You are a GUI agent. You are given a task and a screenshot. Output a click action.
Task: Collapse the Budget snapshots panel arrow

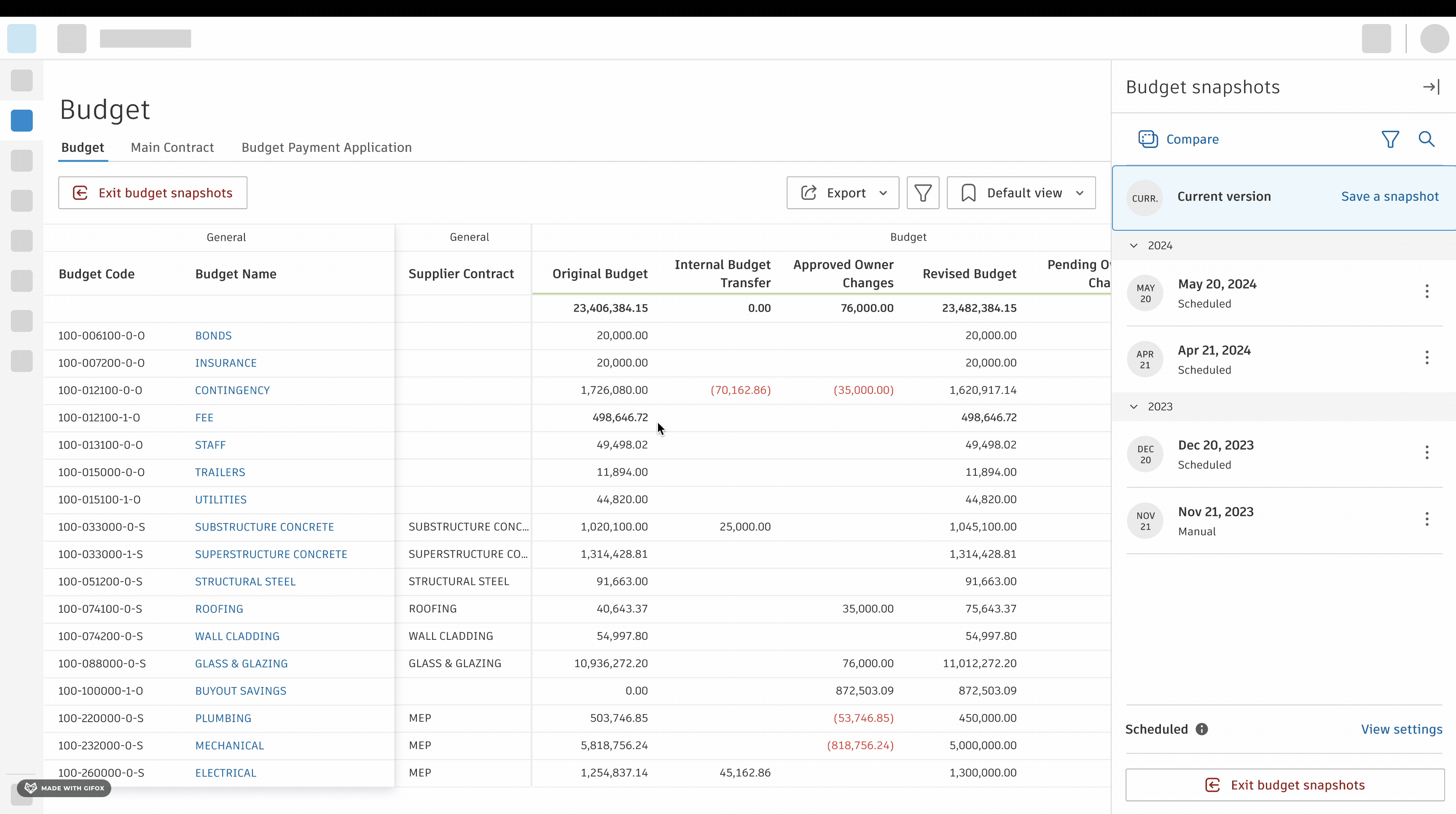point(1431,87)
